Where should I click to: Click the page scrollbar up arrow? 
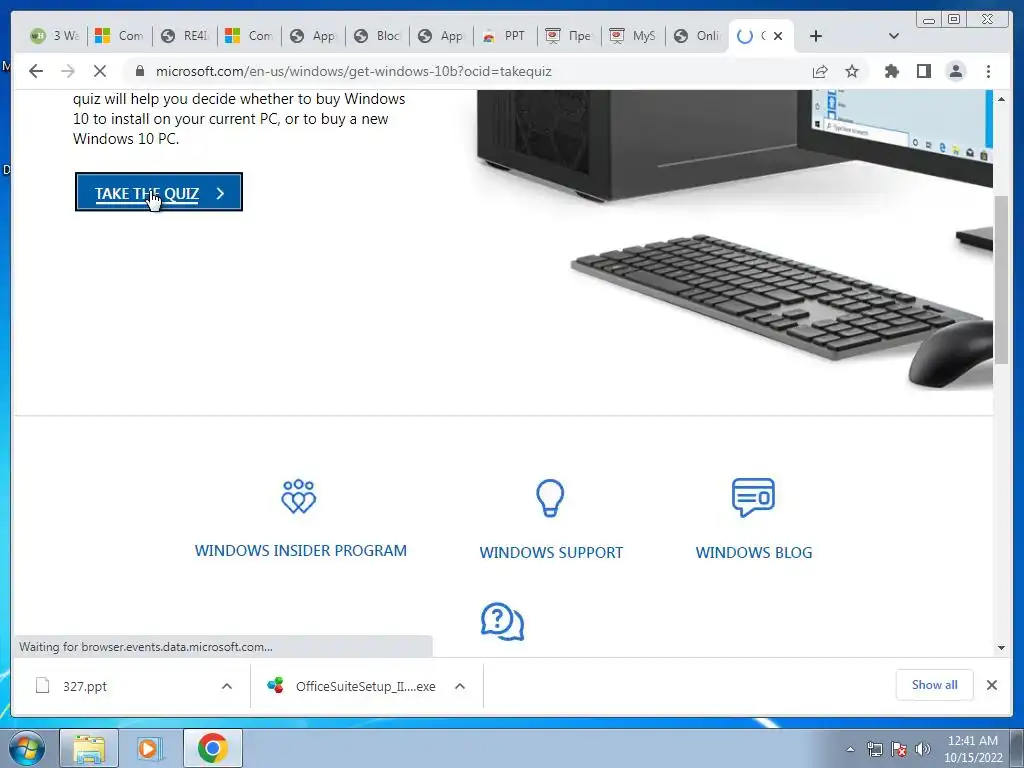pos(1001,99)
